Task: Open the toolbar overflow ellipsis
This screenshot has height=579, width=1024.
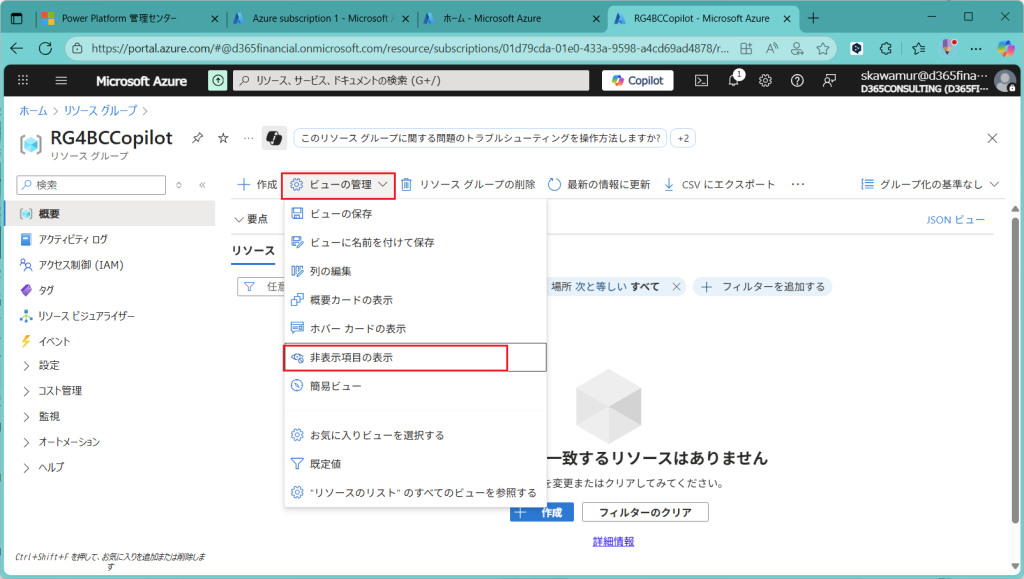Action: click(x=797, y=185)
